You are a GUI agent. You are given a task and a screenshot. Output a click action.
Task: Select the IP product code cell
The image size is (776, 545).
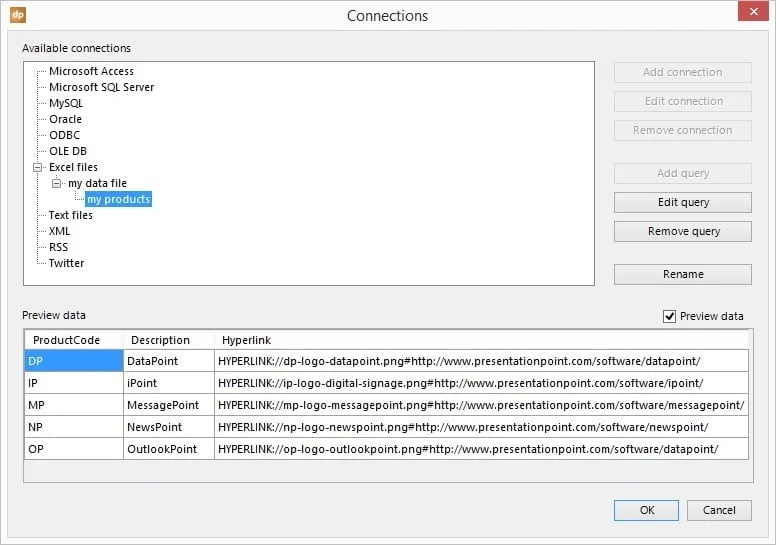click(x=74, y=383)
